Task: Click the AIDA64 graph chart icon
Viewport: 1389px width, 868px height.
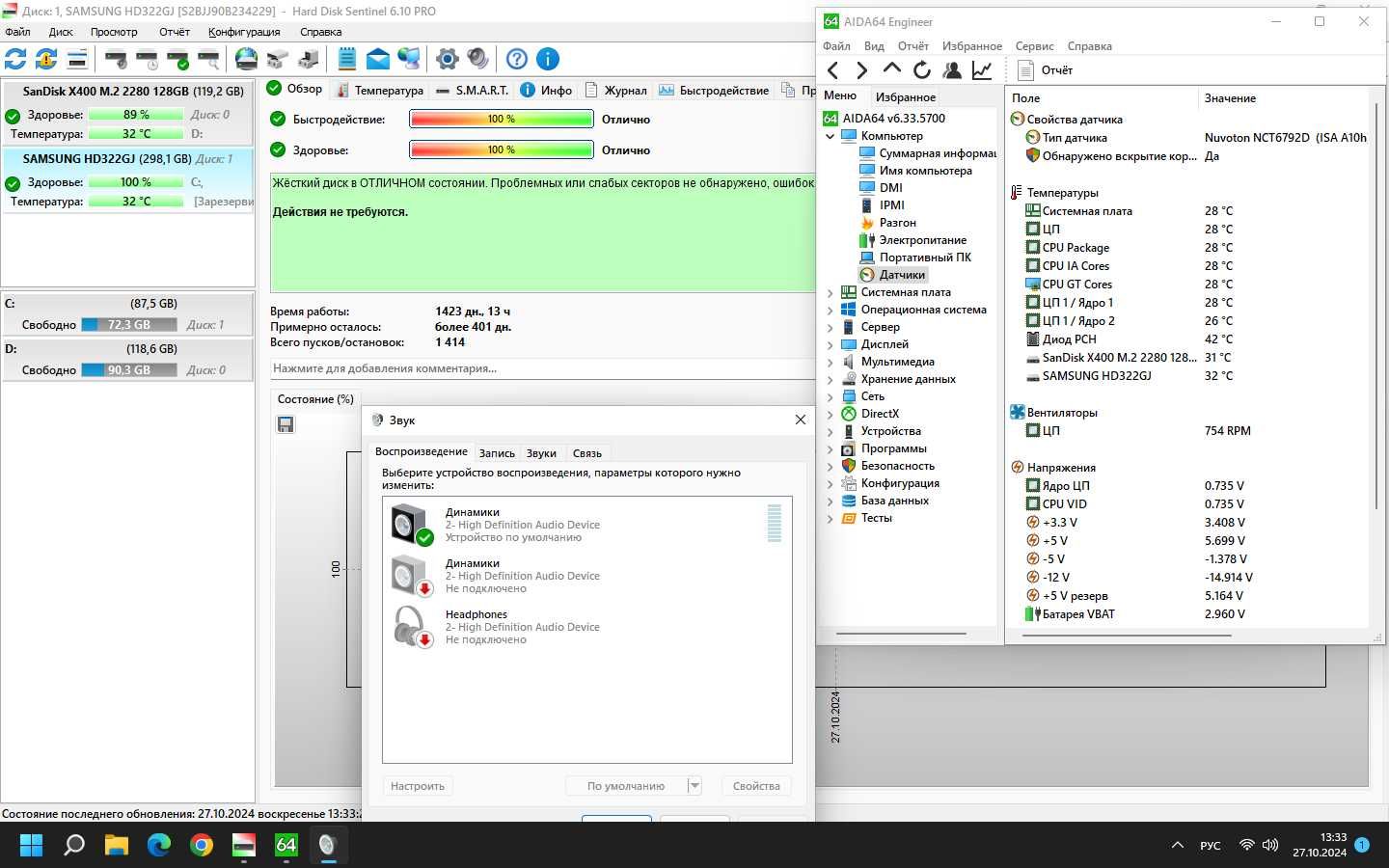Action: (x=982, y=69)
